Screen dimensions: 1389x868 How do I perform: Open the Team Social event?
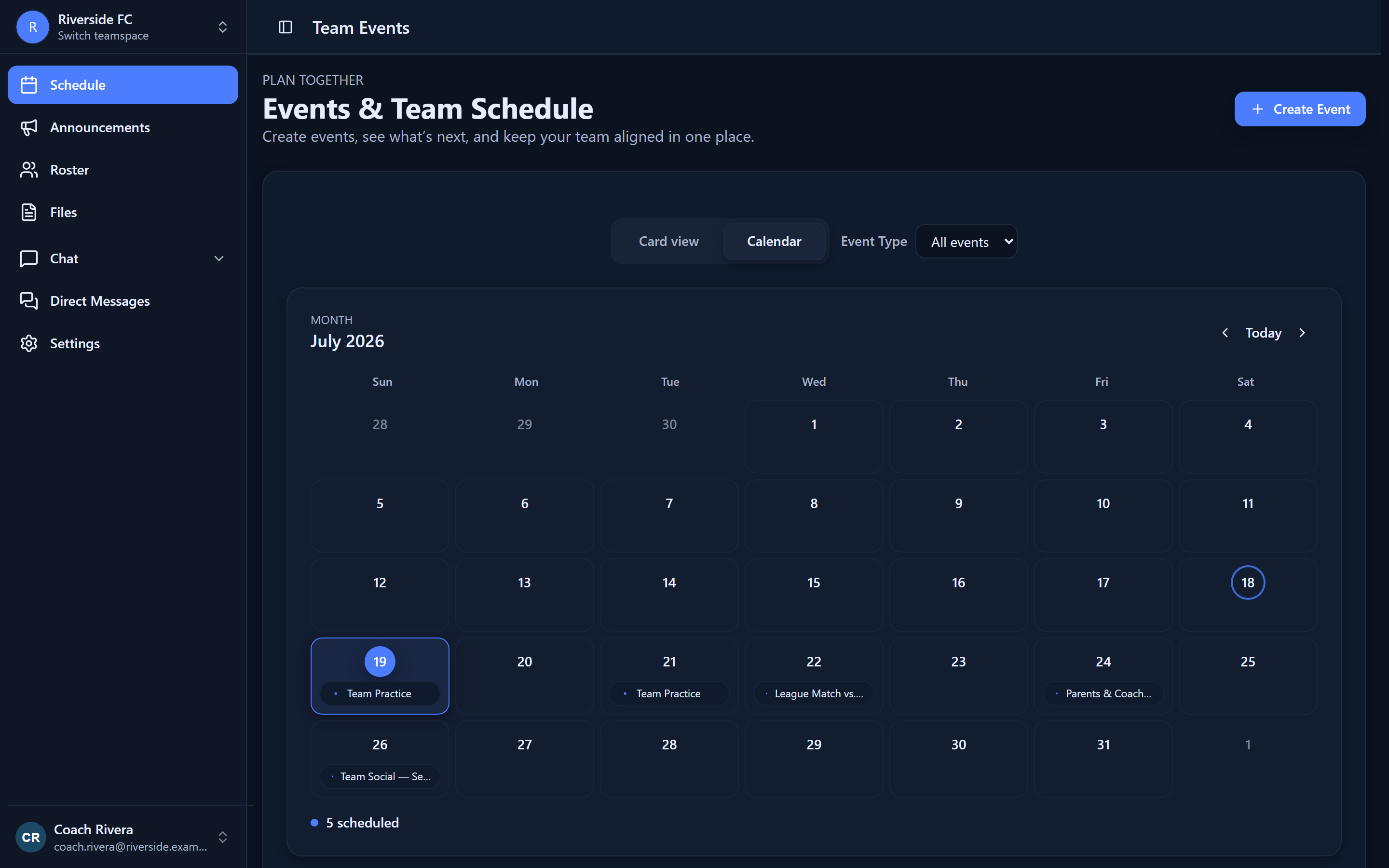click(380, 776)
